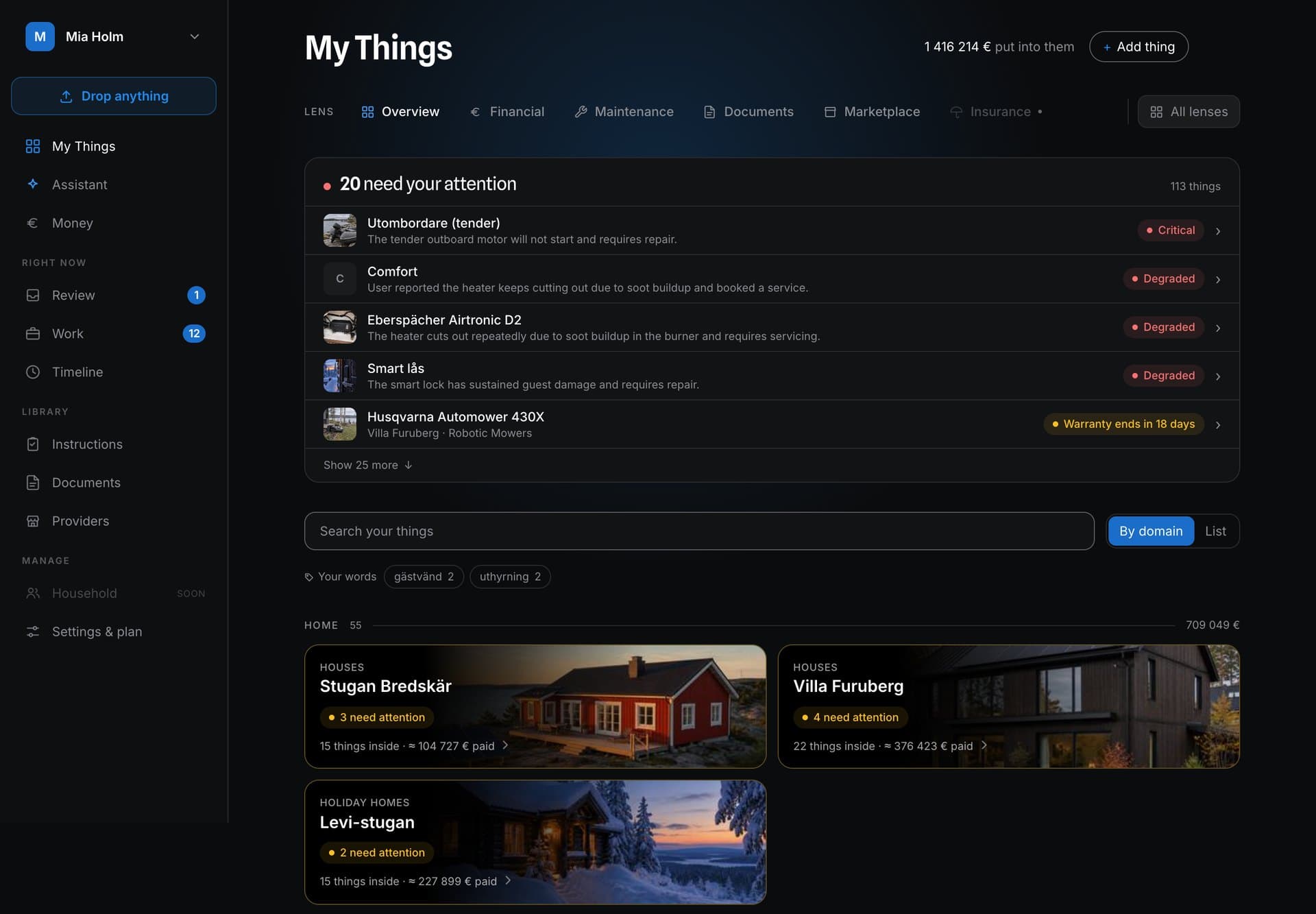Open the Levi-stugan holiday home card
This screenshot has width=1316, height=914.
[535, 842]
